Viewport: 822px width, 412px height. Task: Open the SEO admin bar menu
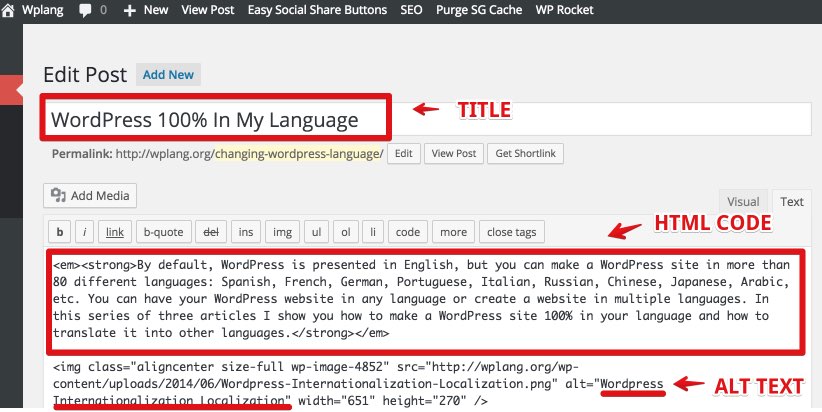pyautogui.click(x=411, y=10)
